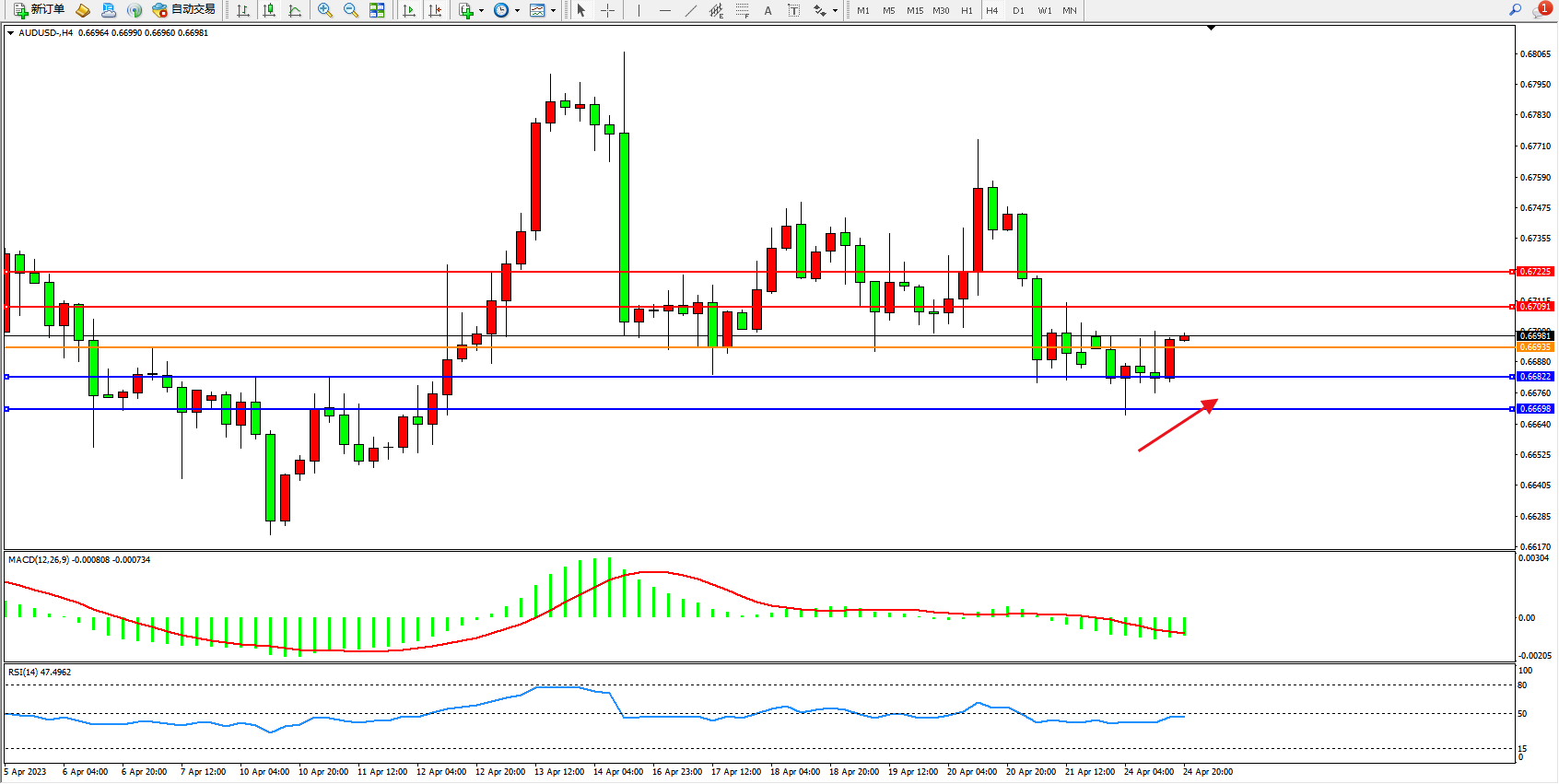Expand the chart templates dropdown arrow
Screen dimensions: 1559x784
[553, 11]
